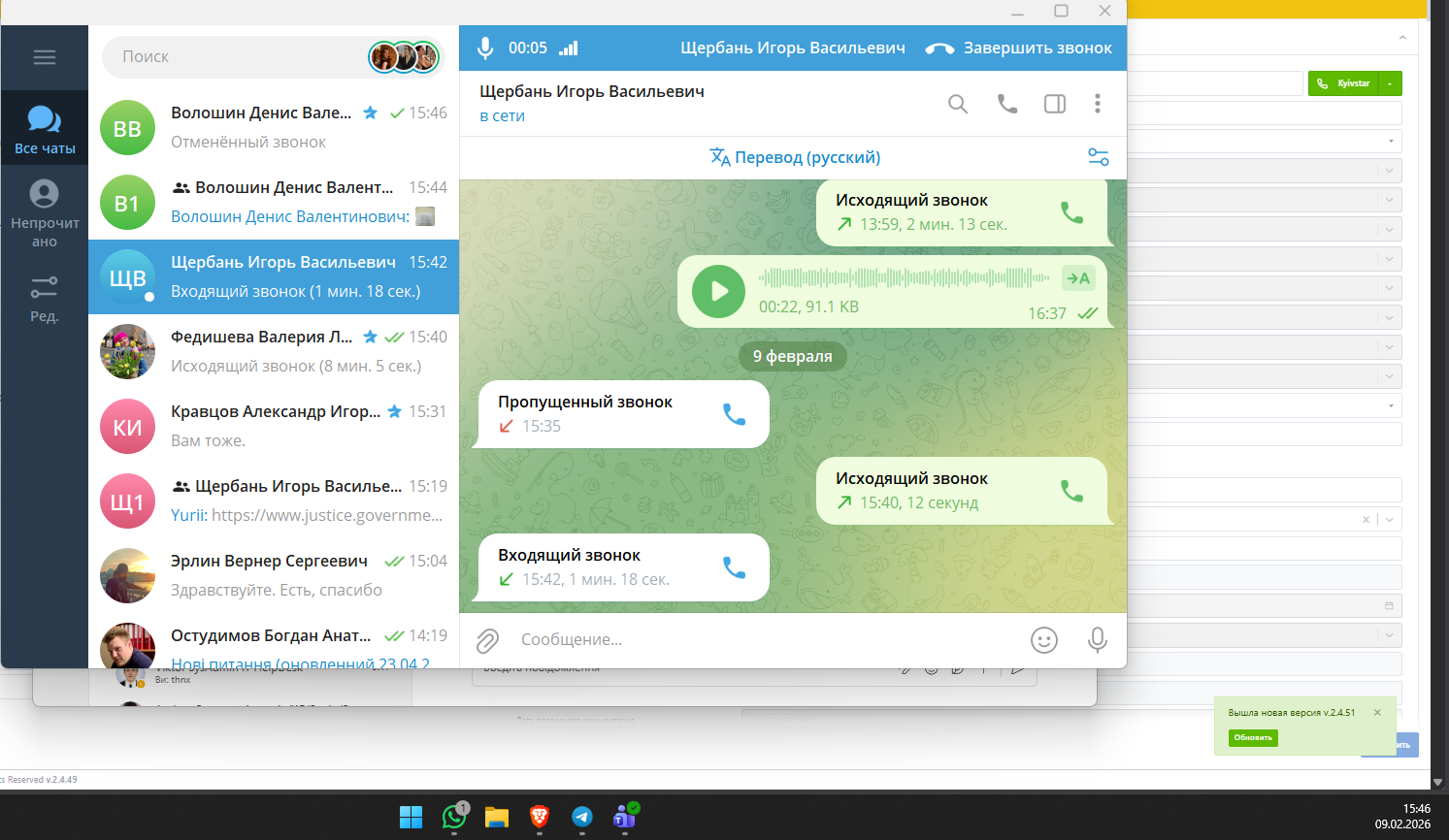Select the Все чаты folder
Image resolution: width=1449 pixels, height=840 pixels.
(45, 130)
